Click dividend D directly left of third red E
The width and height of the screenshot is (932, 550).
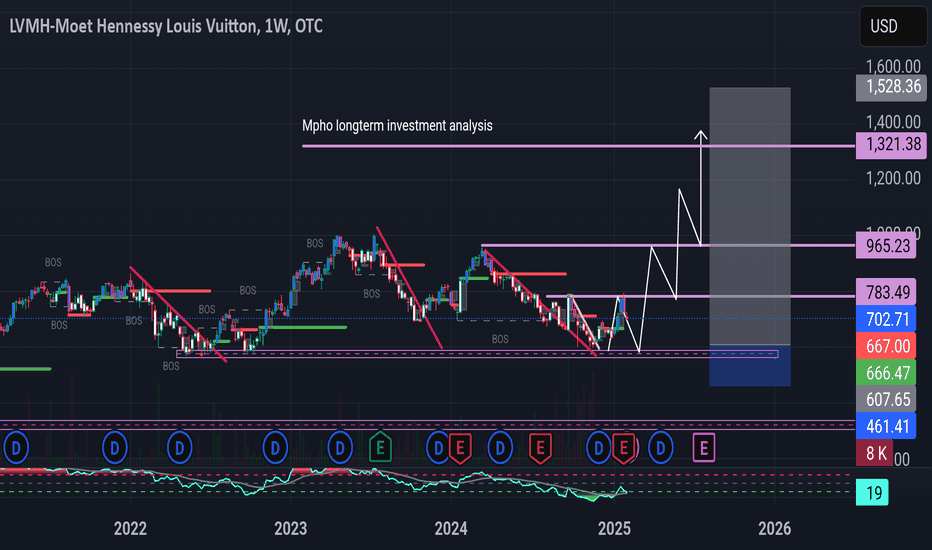(x=599, y=447)
